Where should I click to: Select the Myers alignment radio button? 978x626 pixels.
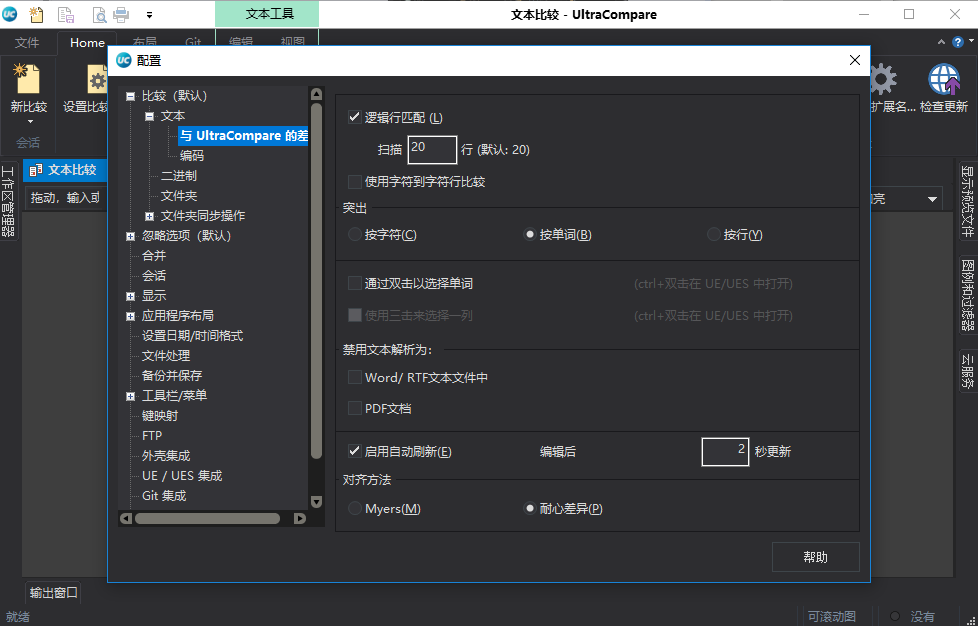(355, 508)
